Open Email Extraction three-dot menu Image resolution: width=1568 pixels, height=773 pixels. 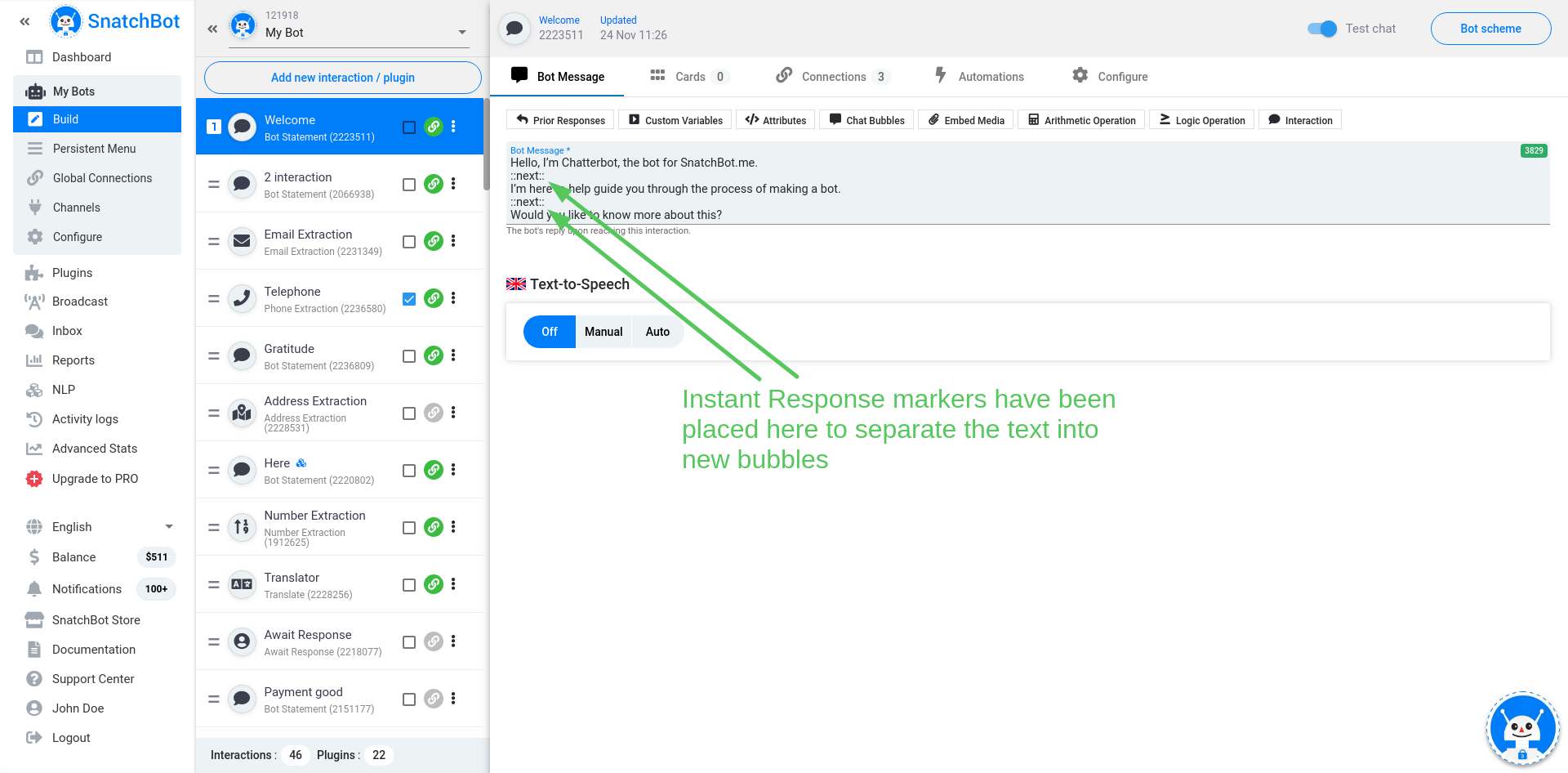click(x=453, y=241)
